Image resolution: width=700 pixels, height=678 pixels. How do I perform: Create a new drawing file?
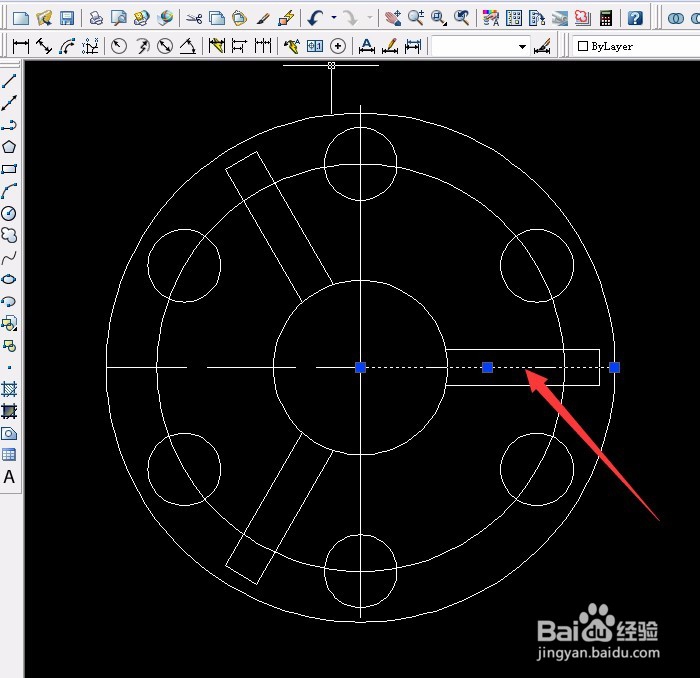click(21, 18)
